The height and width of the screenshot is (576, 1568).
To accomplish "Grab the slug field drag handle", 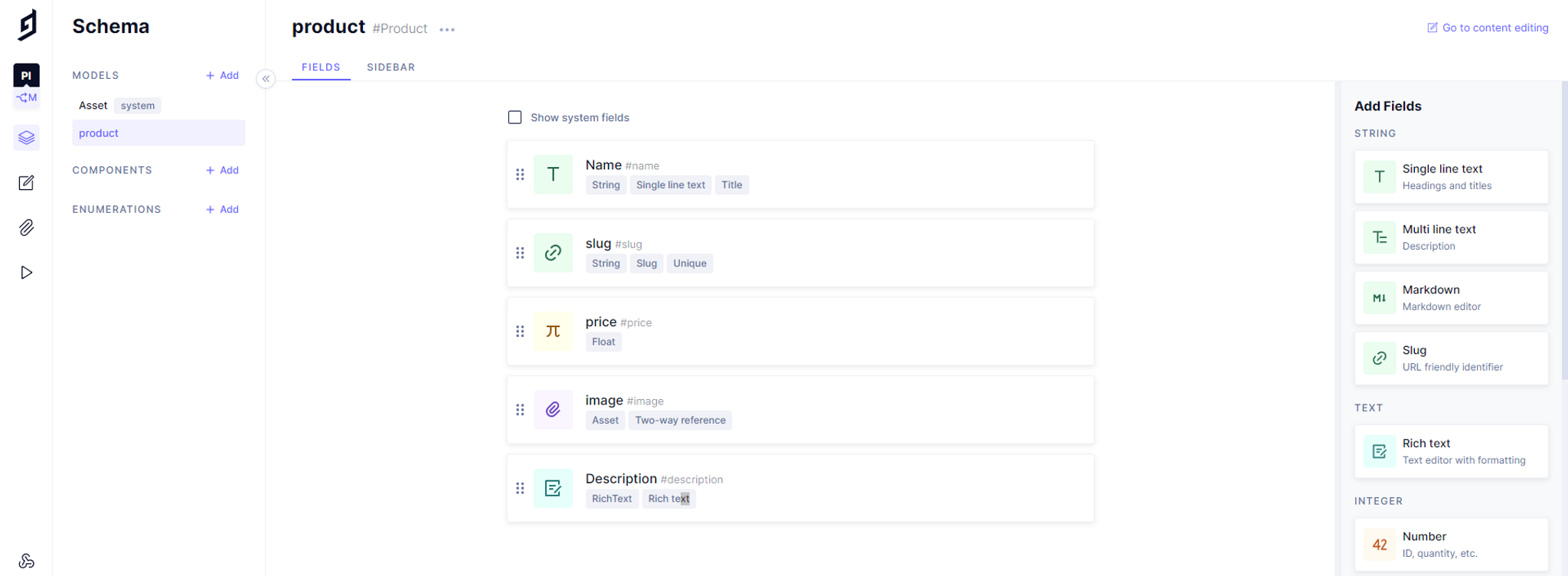I will click(x=520, y=253).
